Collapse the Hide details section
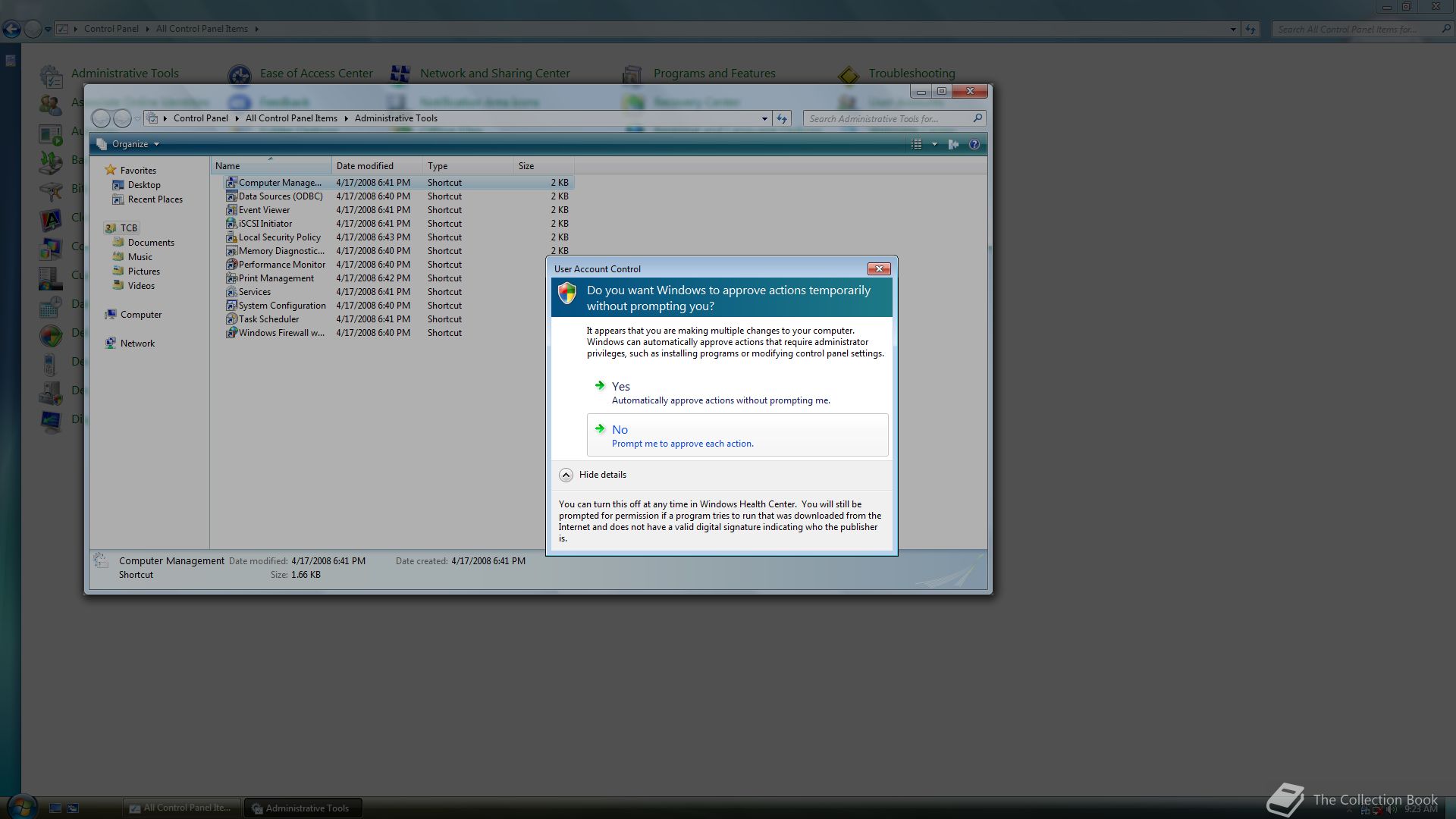 [593, 475]
